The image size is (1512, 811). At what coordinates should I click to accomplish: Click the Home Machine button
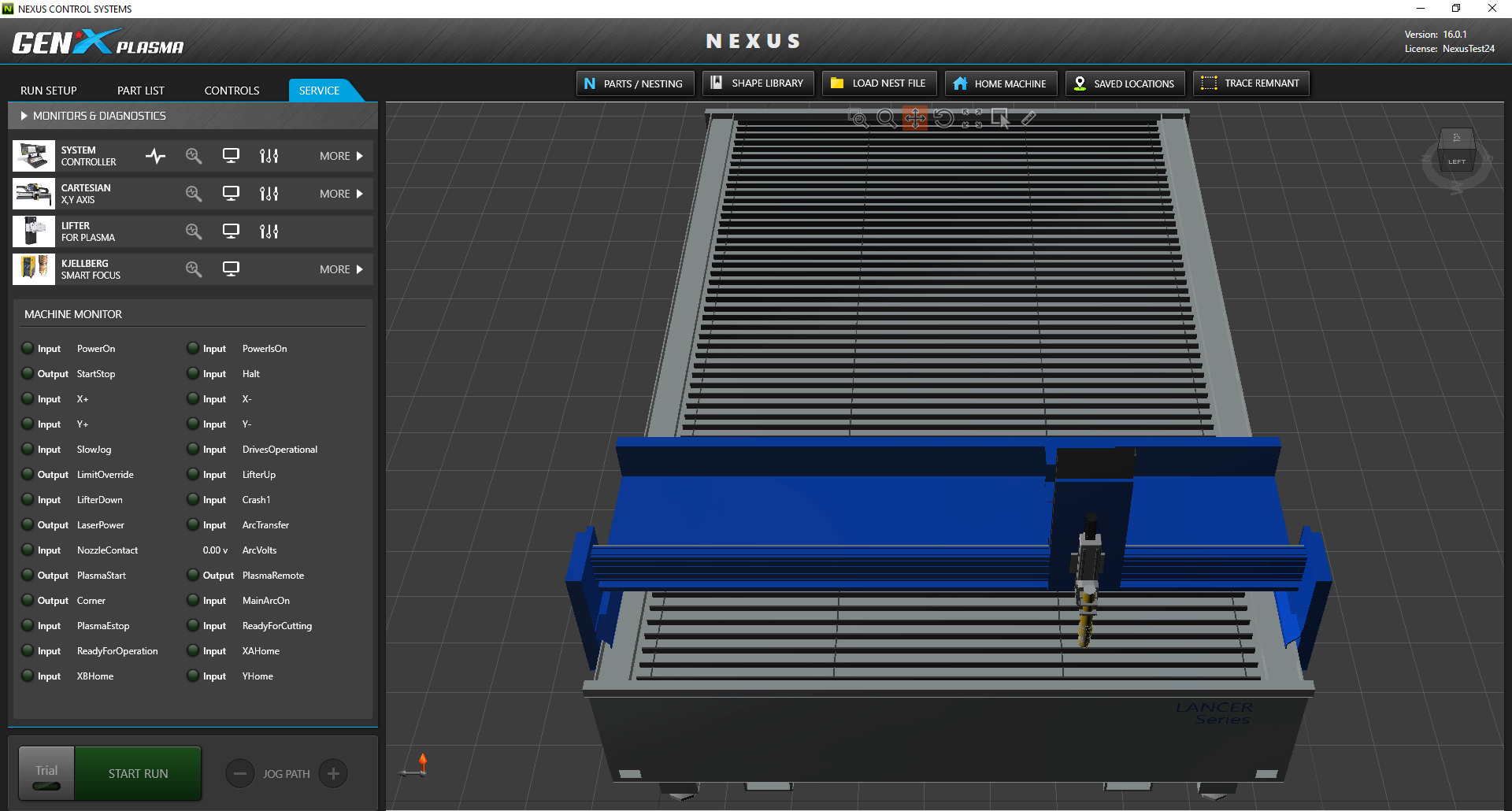pos(1000,83)
